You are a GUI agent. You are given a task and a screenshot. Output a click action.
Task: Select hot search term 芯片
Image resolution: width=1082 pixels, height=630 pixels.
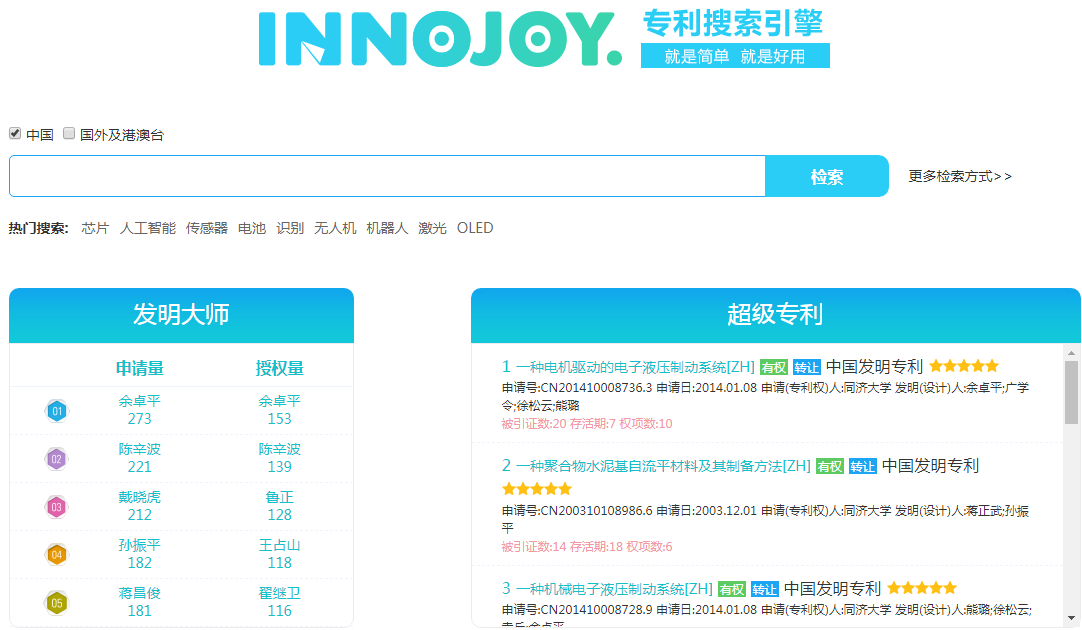95,228
